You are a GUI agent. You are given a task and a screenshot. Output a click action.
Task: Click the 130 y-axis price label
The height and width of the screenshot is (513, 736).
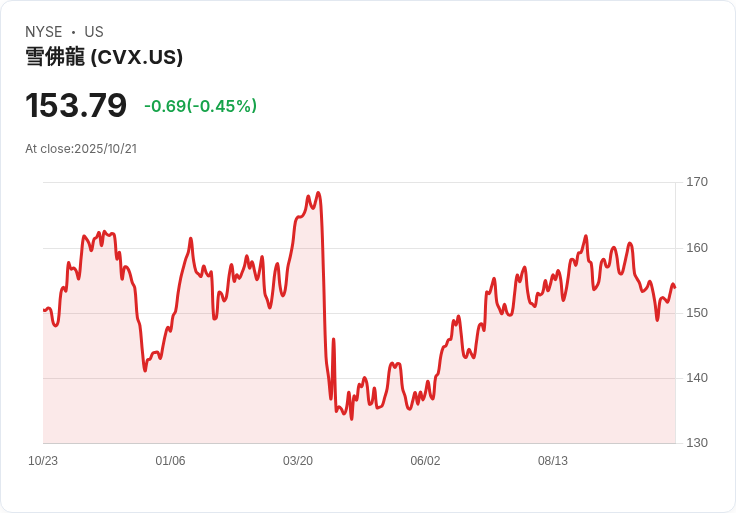coord(696,443)
